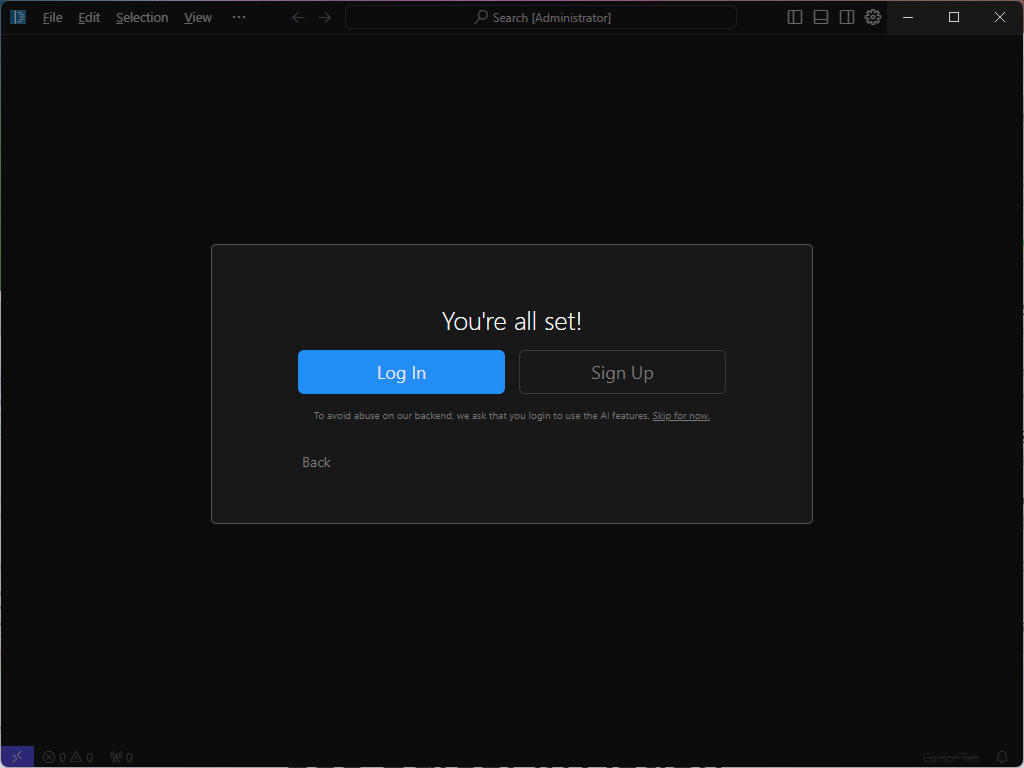Open the File menu
Image resolution: width=1024 pixels, height=768 pixels.
pyautogui.click(x=52, y=18)
